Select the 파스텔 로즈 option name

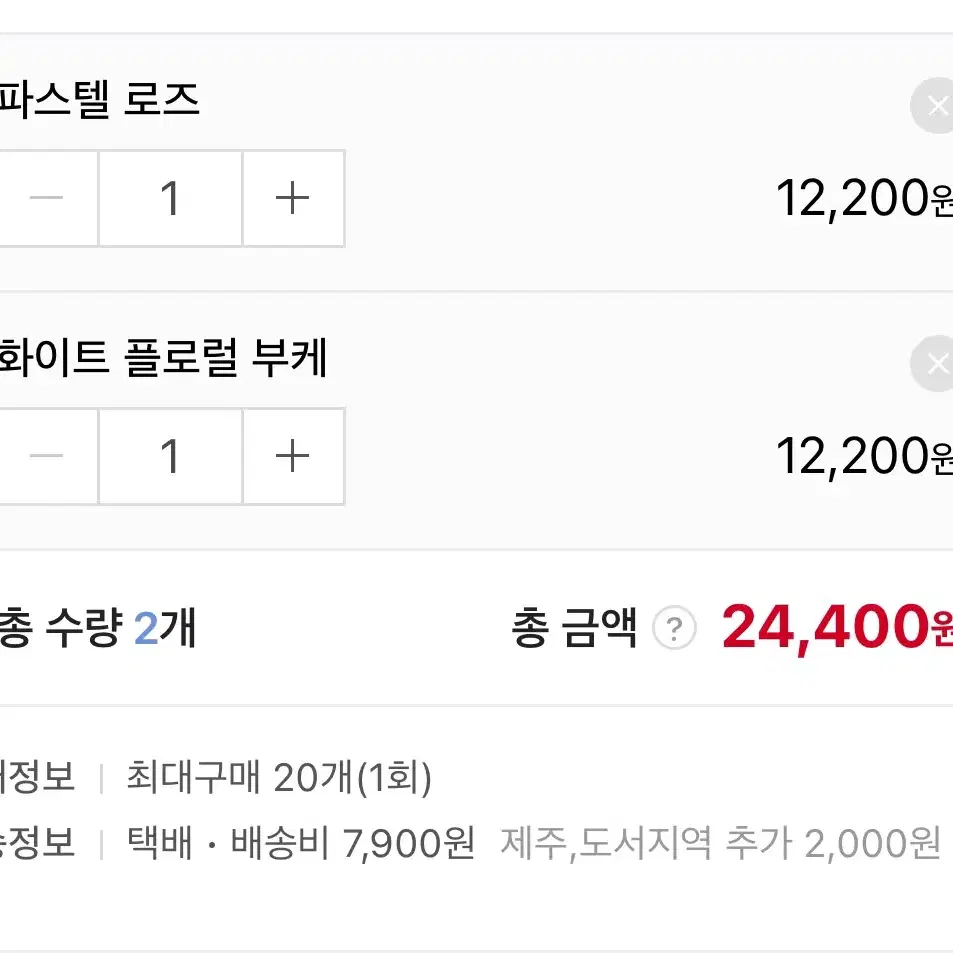tap(100, 100)
